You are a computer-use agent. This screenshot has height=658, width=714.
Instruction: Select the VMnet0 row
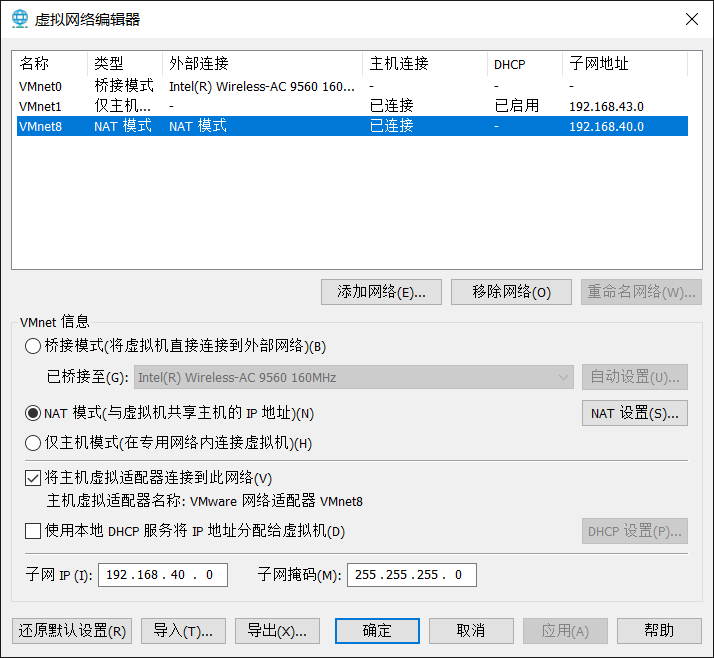(352, 86)
